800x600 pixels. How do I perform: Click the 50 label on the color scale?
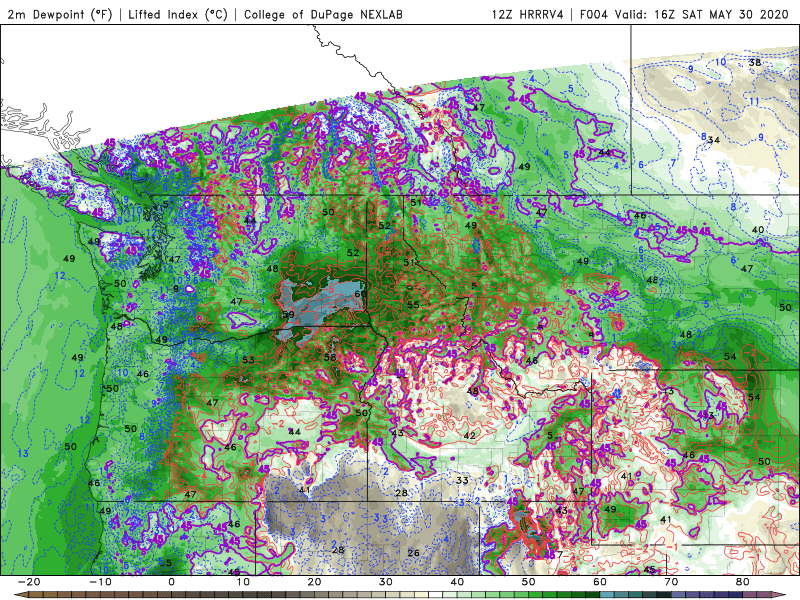529,582
